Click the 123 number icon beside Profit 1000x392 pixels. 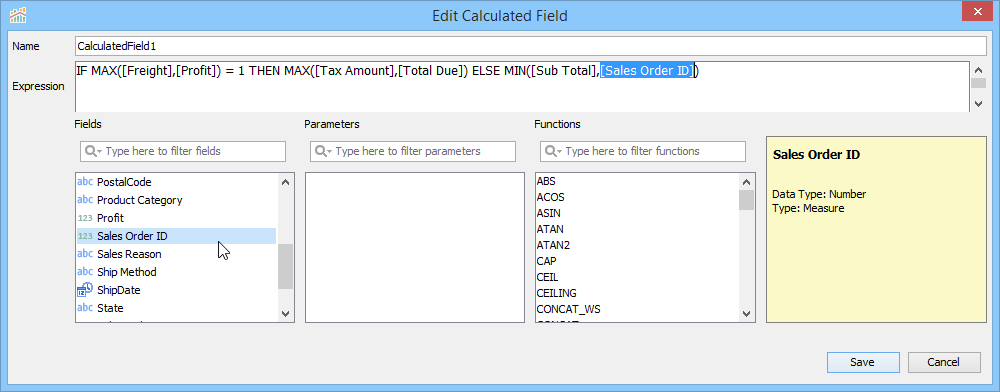(x=85, y=218)
